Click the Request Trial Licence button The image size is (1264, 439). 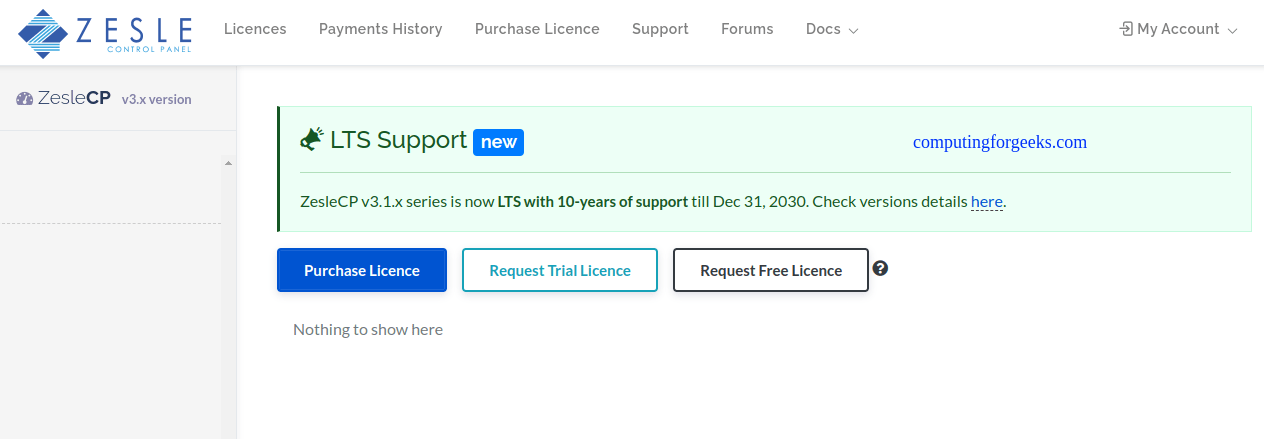(x=560, y=270)
